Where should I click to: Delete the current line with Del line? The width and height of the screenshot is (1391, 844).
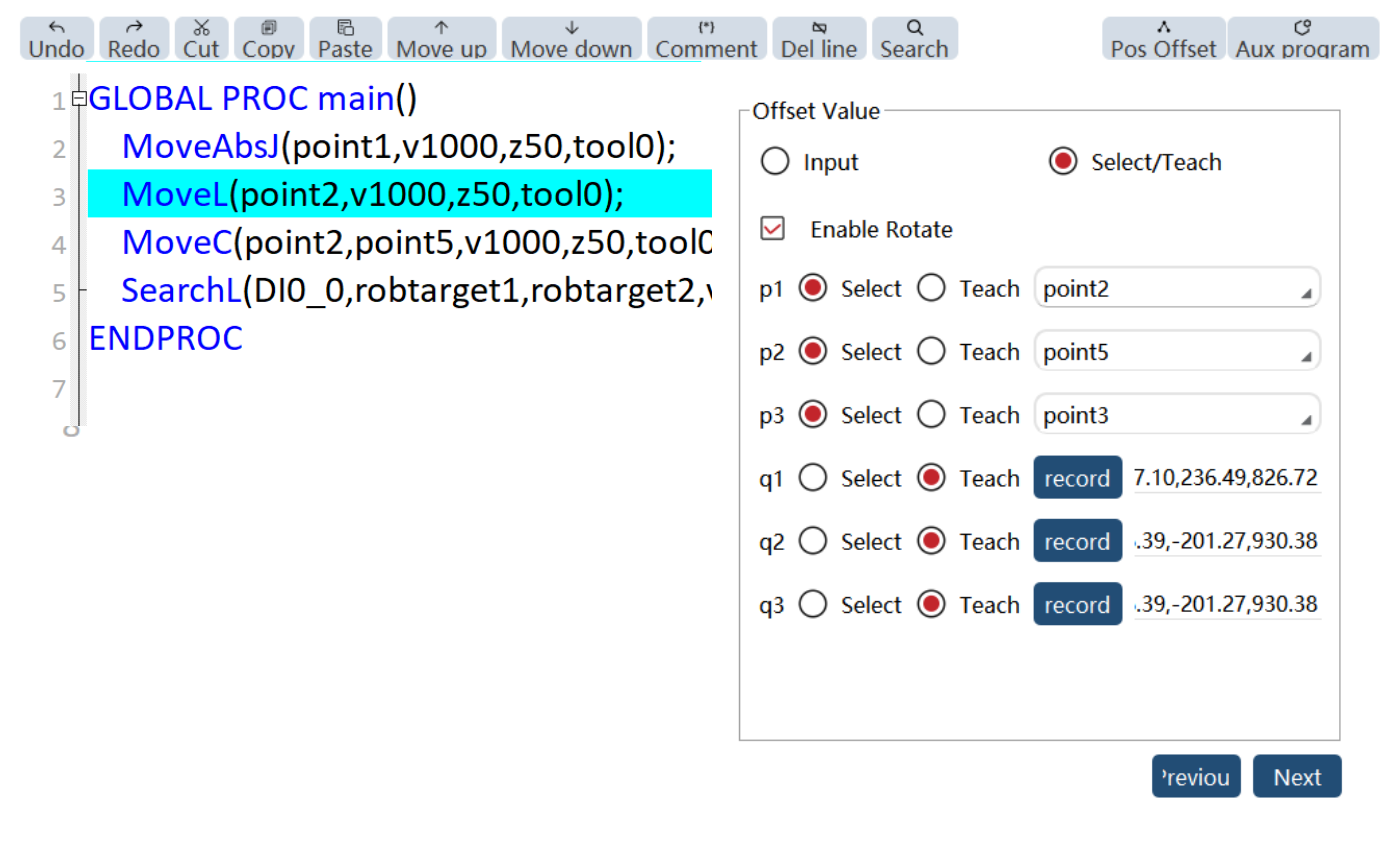819,39
